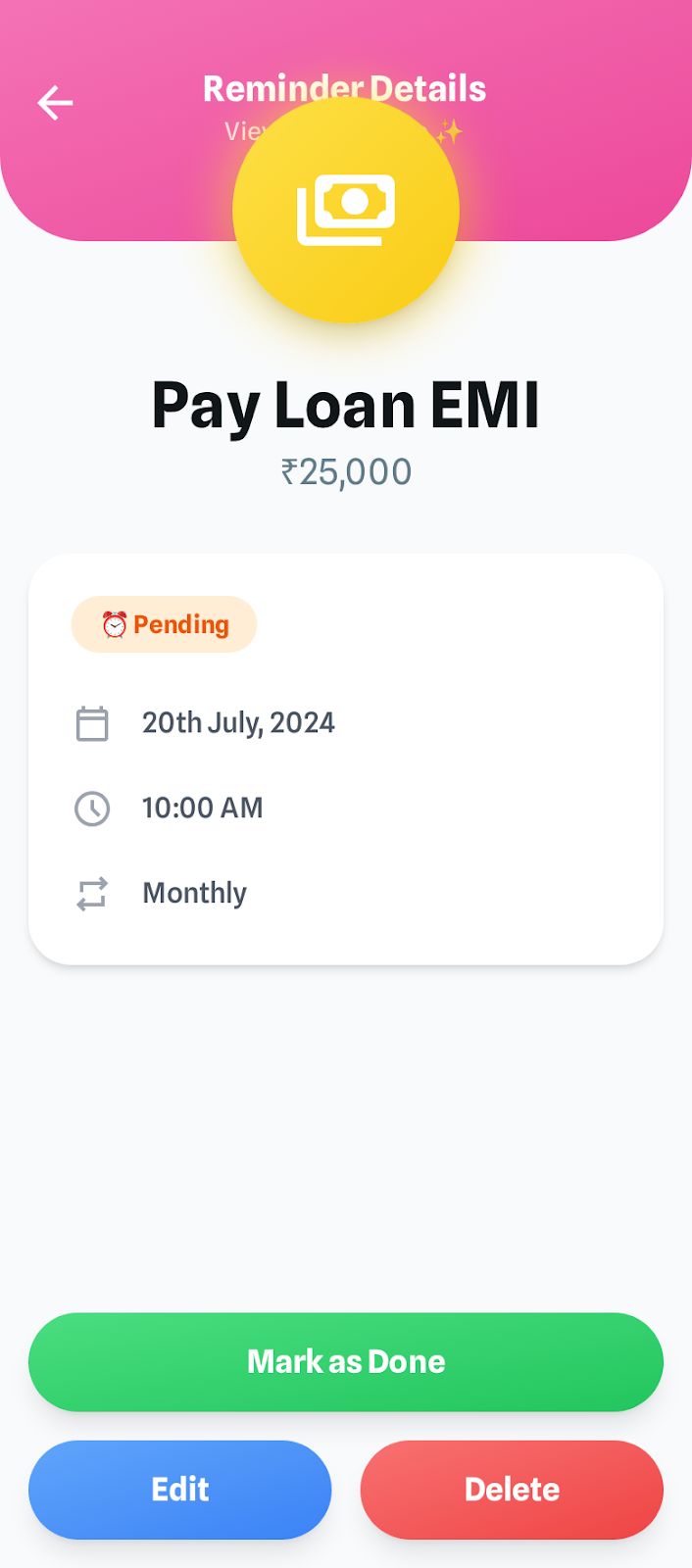This screenshot has width=692, height=1568.
Task: Click the repeat arrows icon beside Monthly
Action: pyautogui.click(x=92, y=894)
